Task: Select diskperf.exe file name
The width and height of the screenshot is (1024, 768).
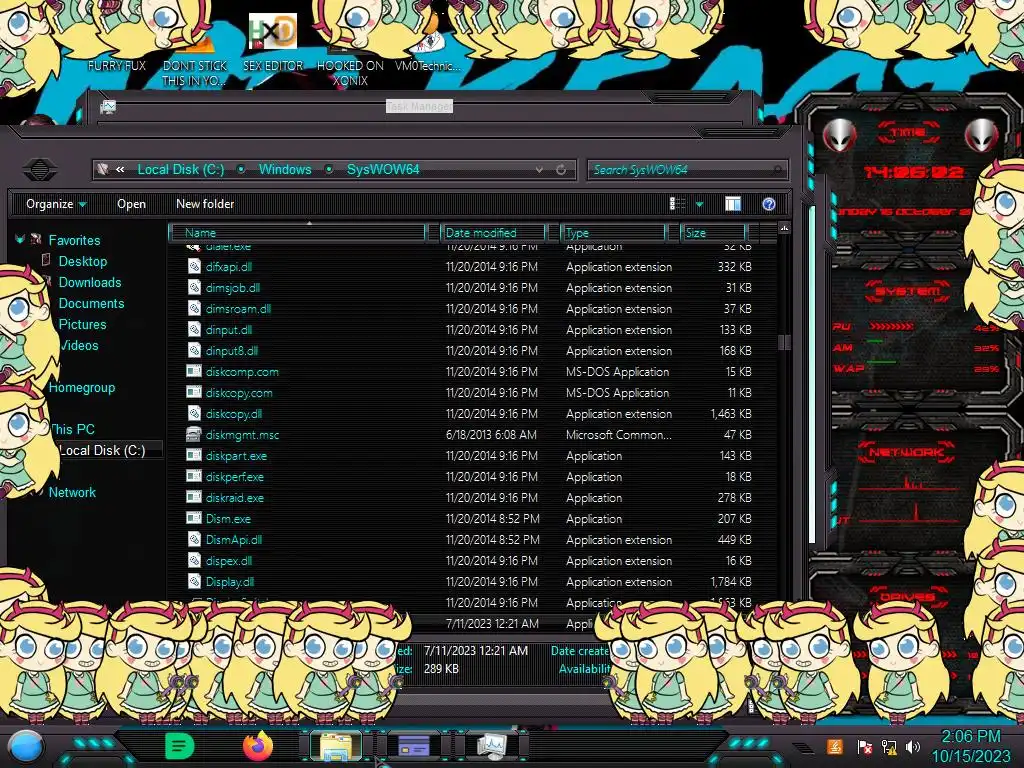Action: pos(234,477)
